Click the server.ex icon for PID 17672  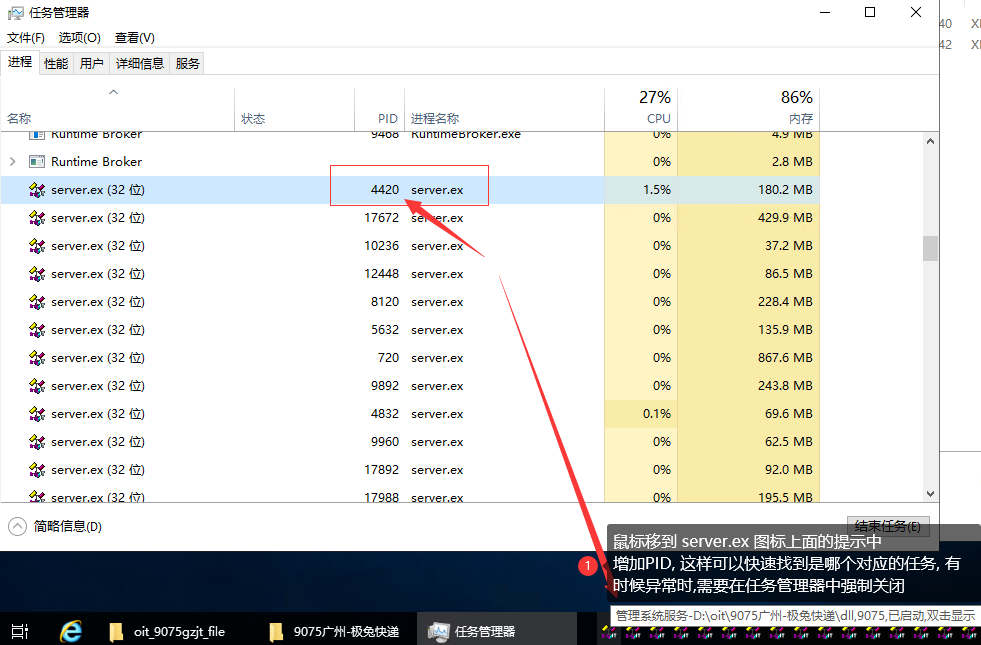37,218
